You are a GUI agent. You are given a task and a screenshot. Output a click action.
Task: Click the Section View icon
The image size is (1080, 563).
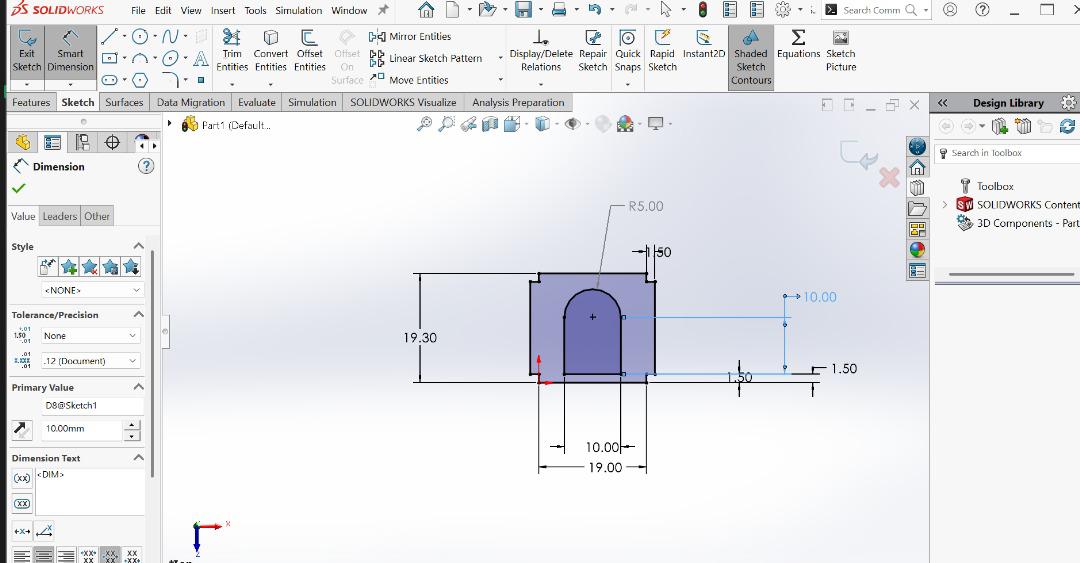coord(490,124)
